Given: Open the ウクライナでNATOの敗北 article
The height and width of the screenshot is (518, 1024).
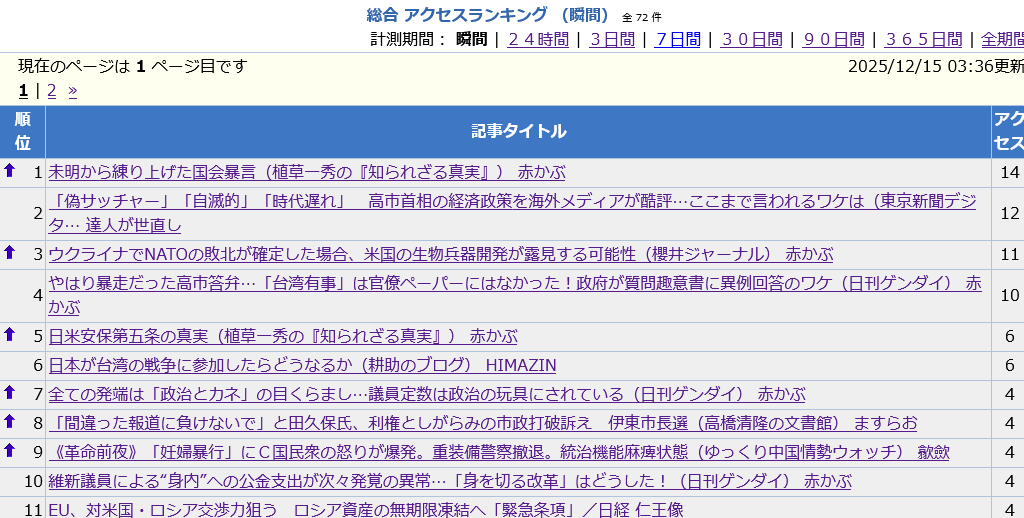Looking at the screenshot, I should click(x=440, y=254).
